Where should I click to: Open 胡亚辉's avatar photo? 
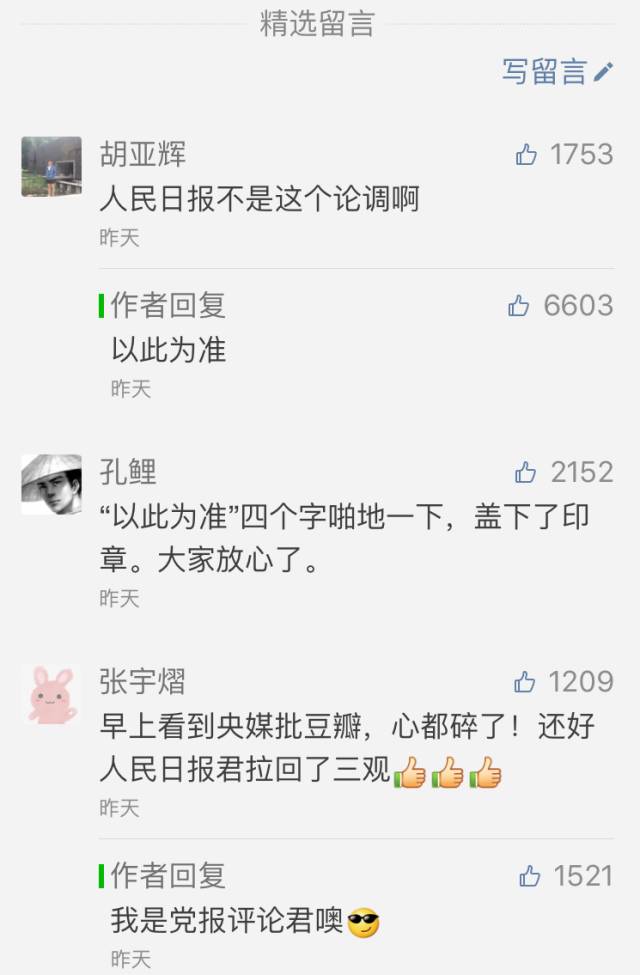tap(52, 167)
